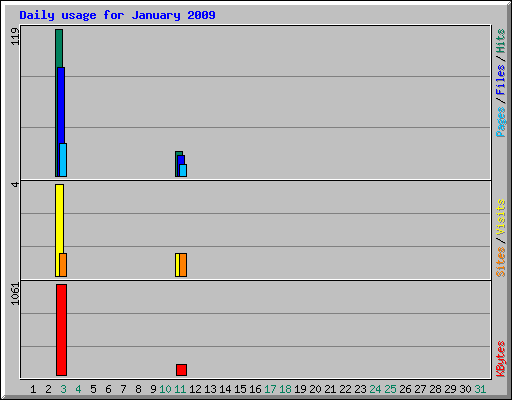The height and width of the screenshot is (400, 512).
Task: Click day '19' on the x-axis
Action: pos(300,389)
